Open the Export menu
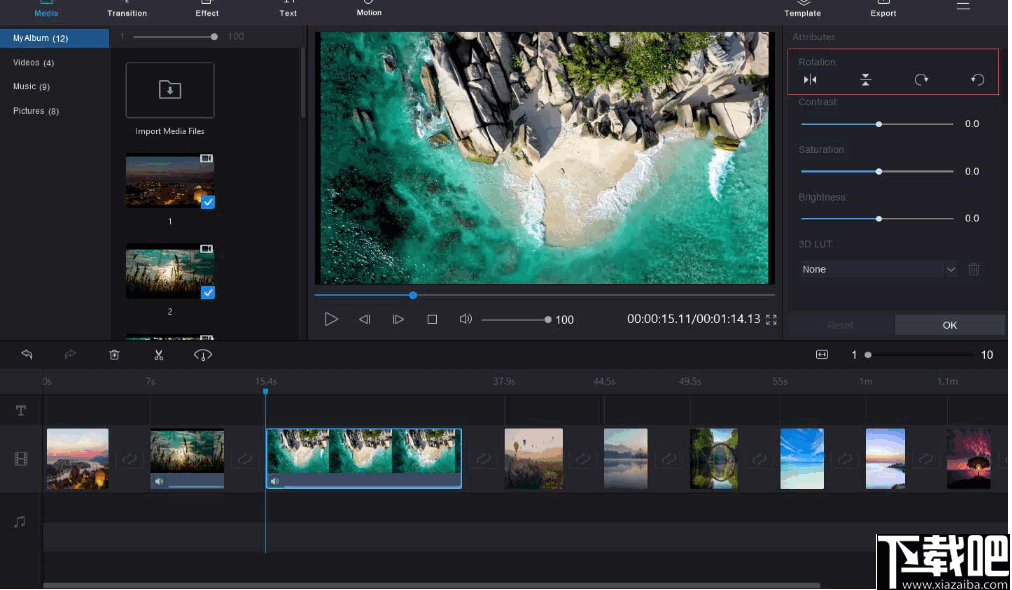Image resolution: width=1012 pixels, height=590 pixels. 882,12
